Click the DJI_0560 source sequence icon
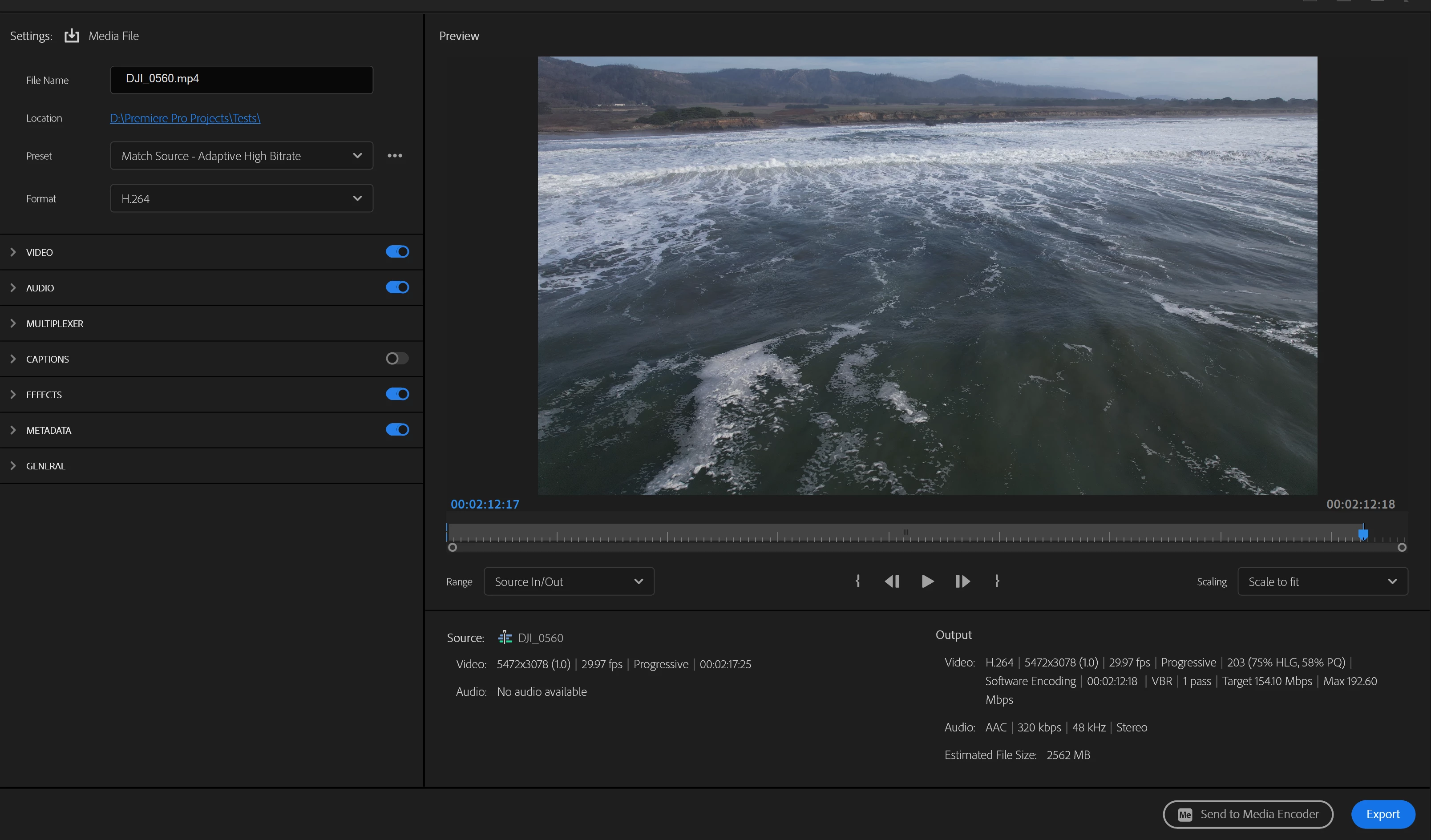Viewport: 1431px width, 840px height. [x=504, y=637]
